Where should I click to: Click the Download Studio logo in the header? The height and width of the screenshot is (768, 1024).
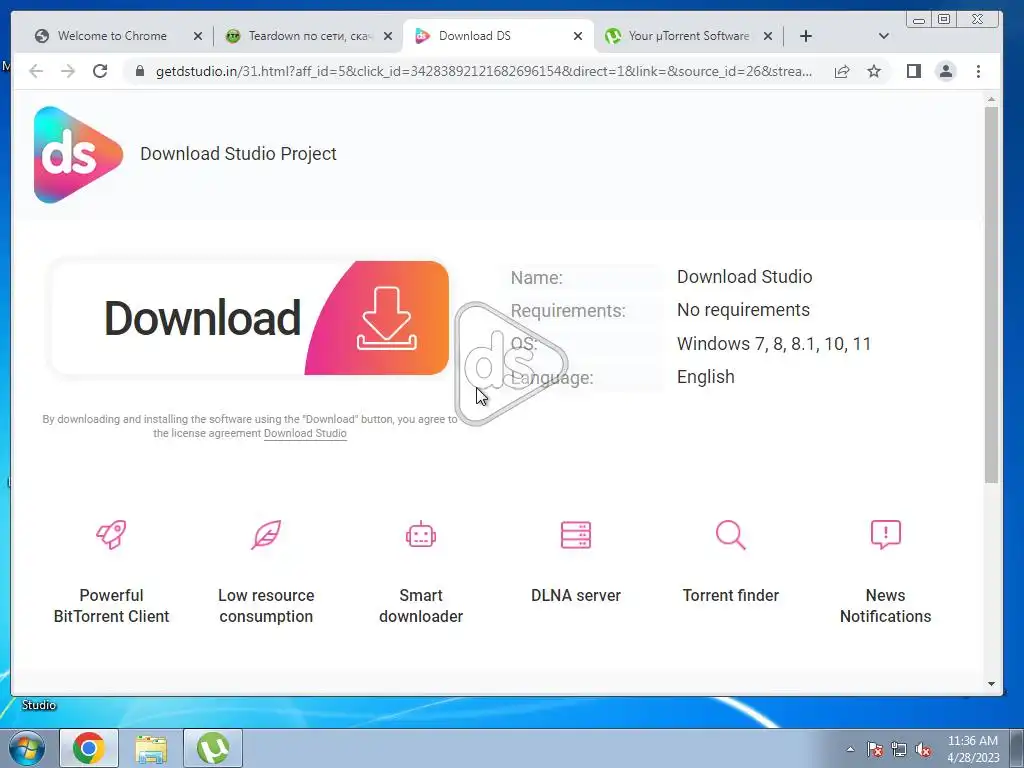pyautogui.click(x=78, y=155)
